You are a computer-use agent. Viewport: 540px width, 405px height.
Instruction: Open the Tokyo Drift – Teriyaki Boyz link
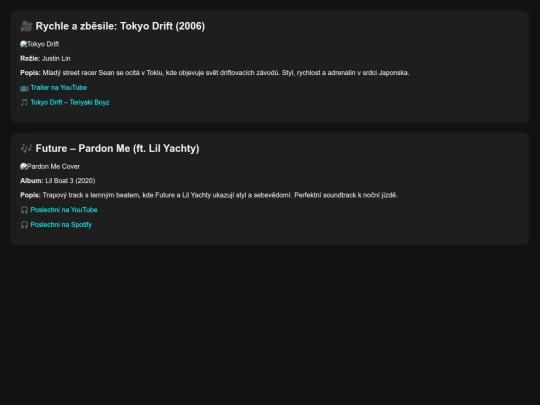(x=70, y=102)
